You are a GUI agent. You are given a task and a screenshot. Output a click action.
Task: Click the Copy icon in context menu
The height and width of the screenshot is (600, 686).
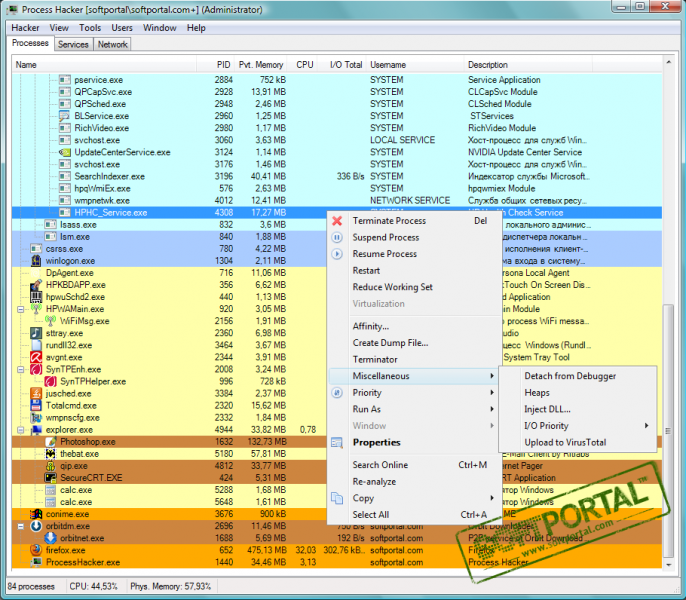click(x=337, y=498)
